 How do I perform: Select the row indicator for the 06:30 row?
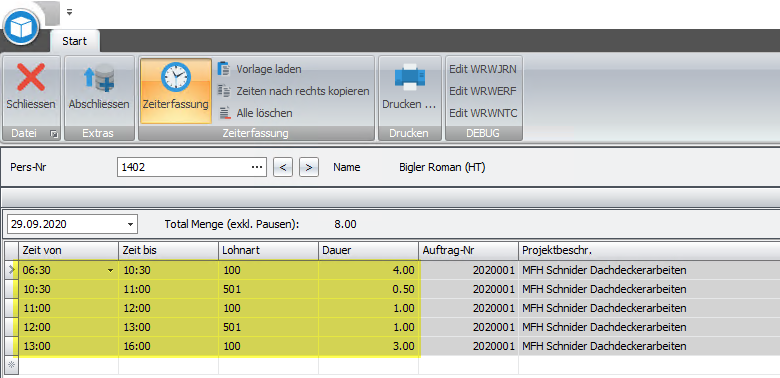tap(11, 271)
